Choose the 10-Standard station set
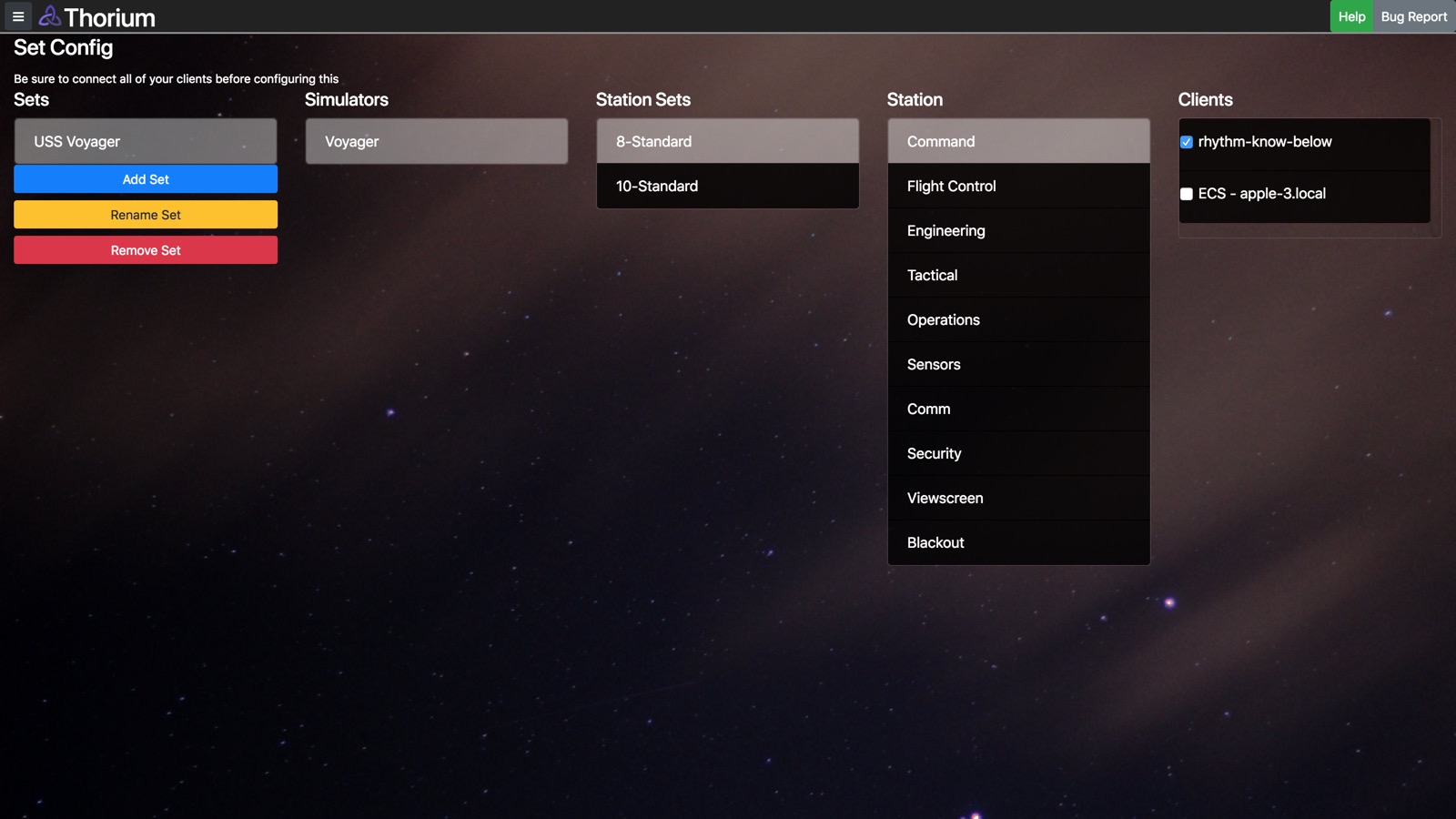Viewport: 1456px width, 819px height. [728, 186]
